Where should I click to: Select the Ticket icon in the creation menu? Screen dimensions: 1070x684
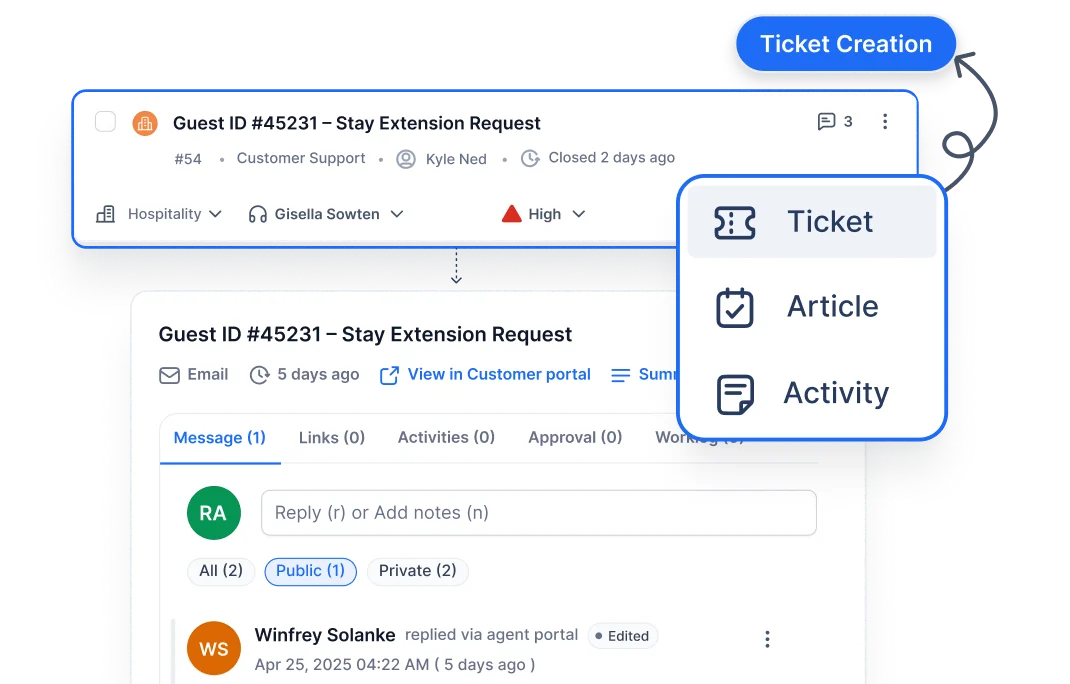tap(735, 221)
